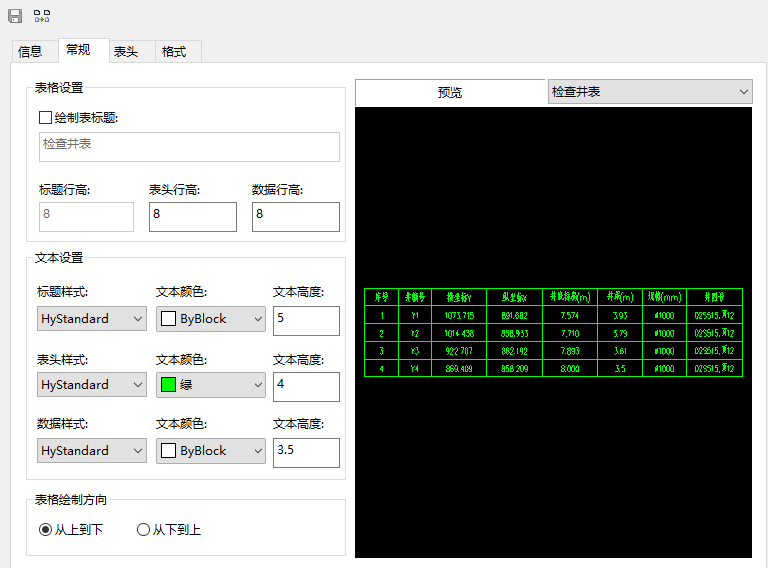Click the import/export settings icon
The image size is (768, 568).
42,16
